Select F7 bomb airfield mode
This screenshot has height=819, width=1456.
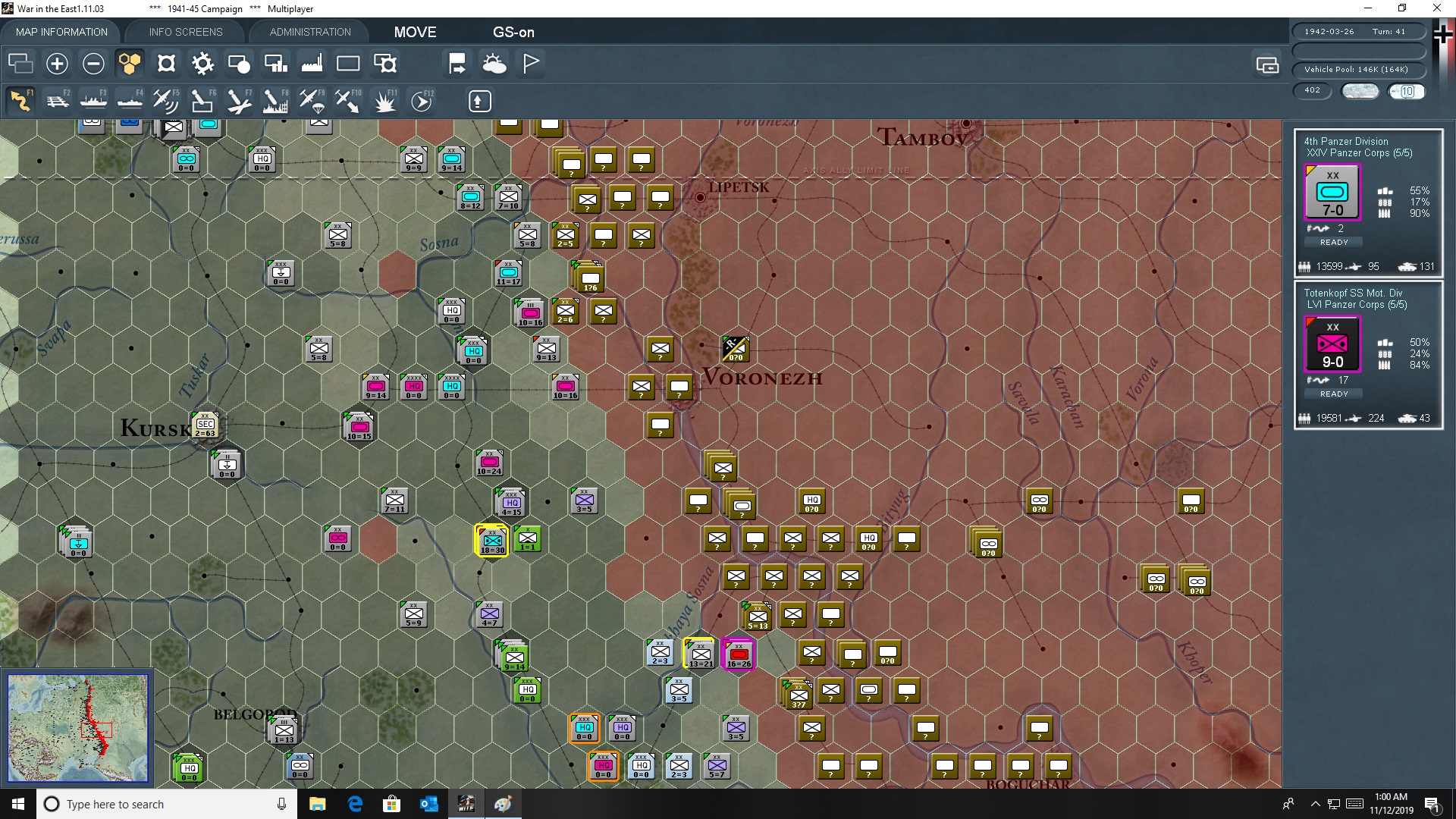pos(239,100)
